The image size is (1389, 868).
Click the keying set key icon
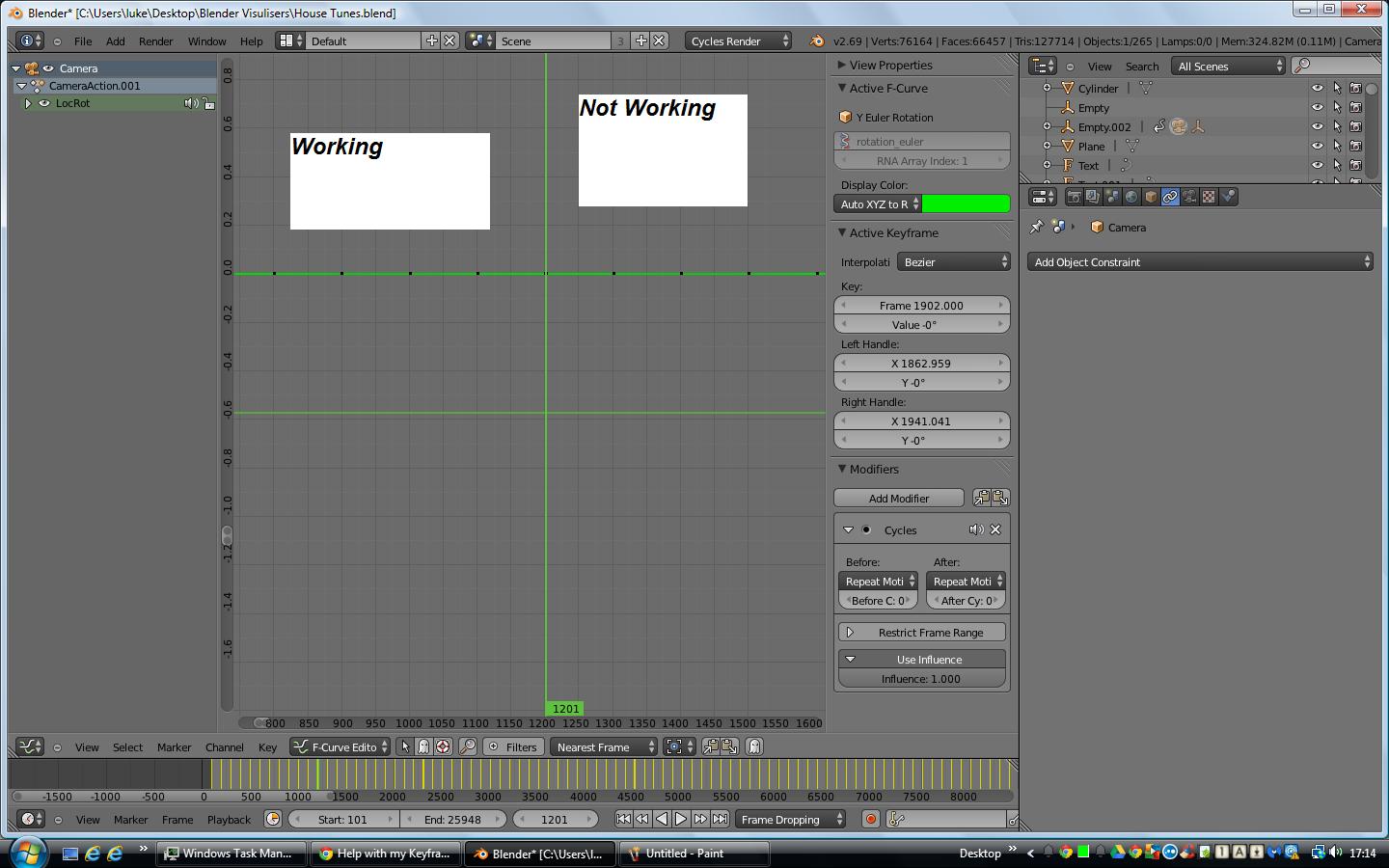(897, 820)
